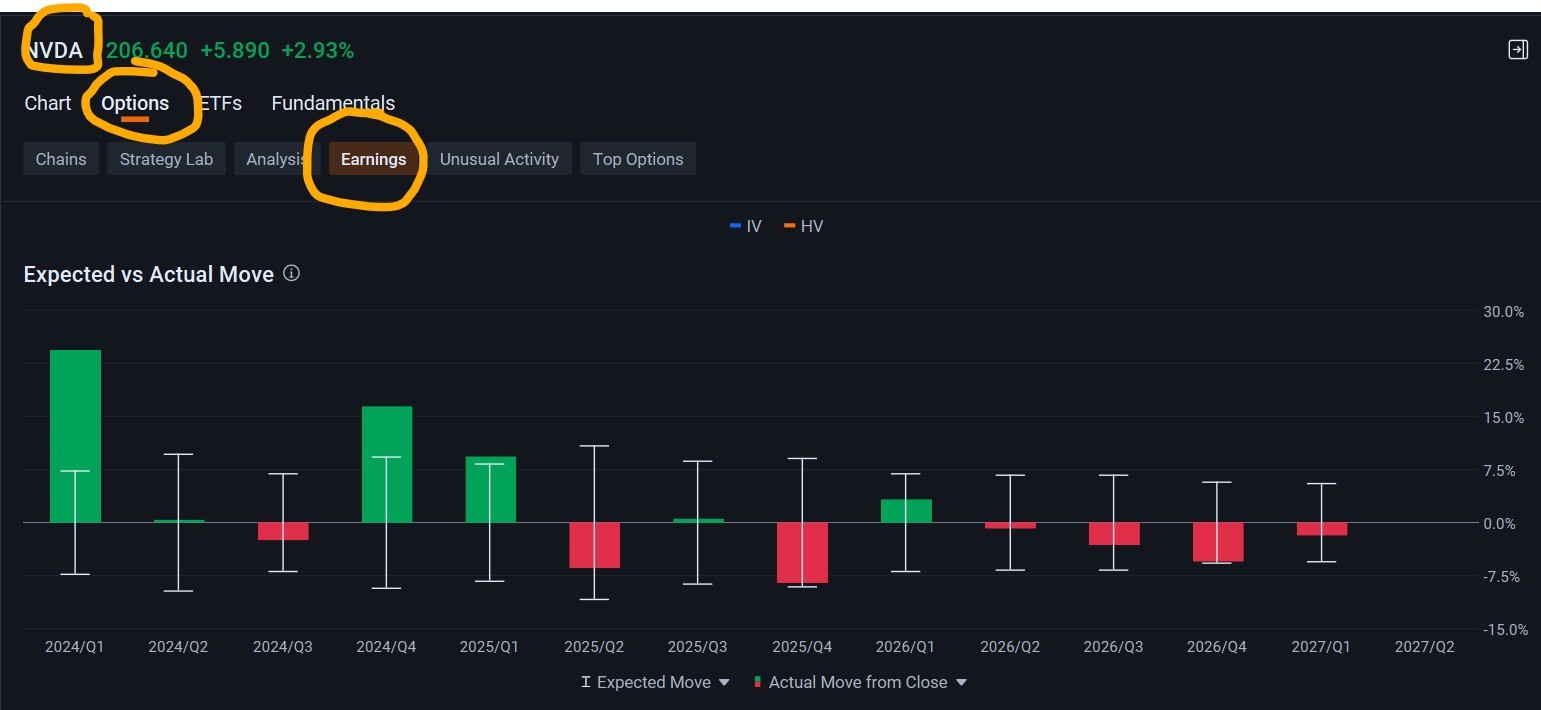Select the Unusual Activity button
Screen dimensions: 1541x710
click(499, 159)
